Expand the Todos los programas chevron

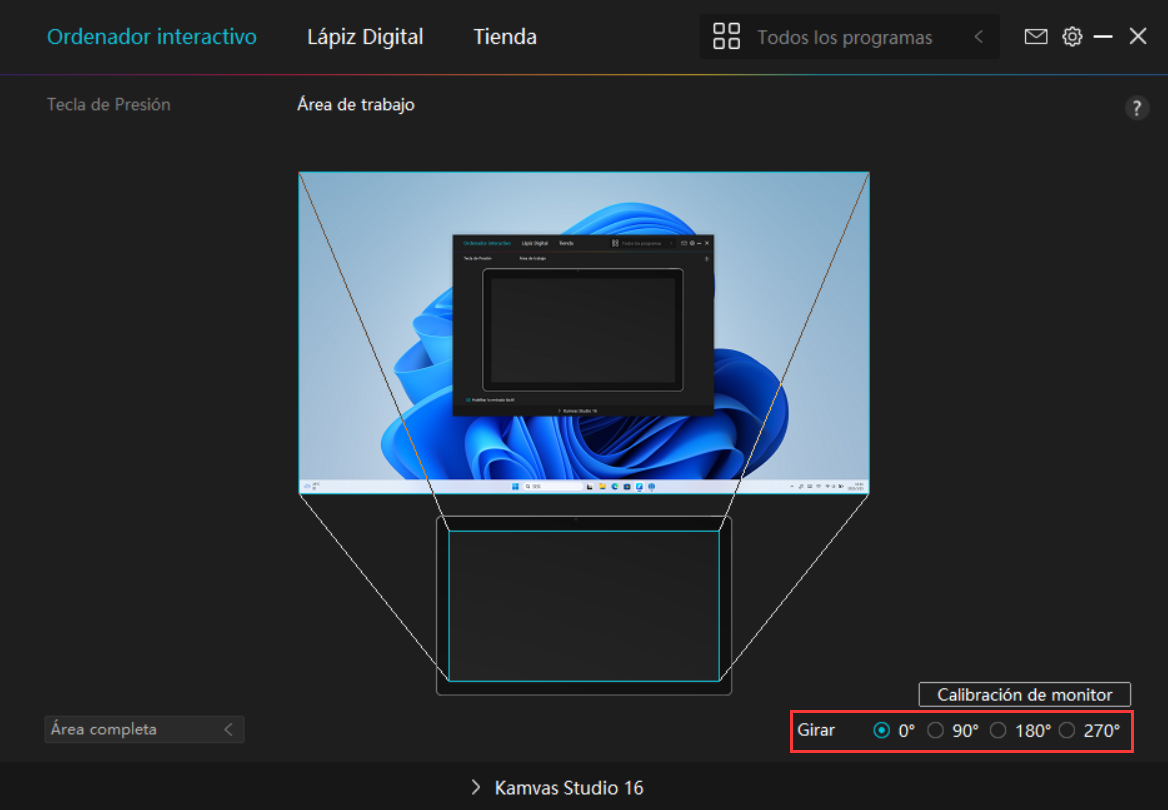[x=978, y=37]
